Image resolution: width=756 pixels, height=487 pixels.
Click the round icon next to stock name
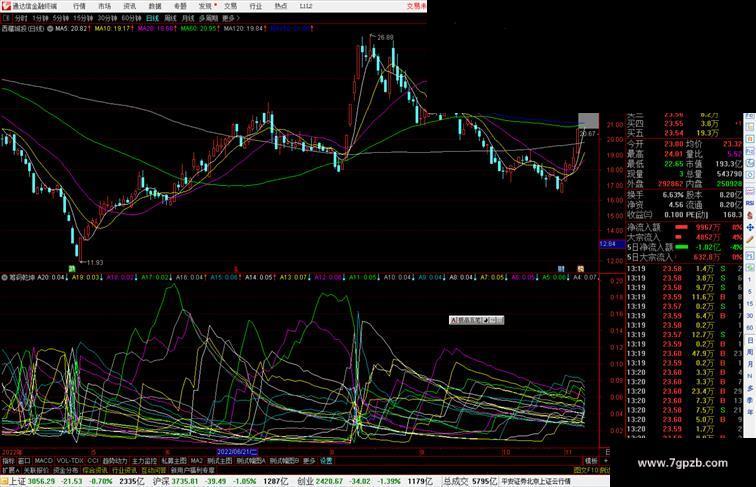click(x=50, y=29)
